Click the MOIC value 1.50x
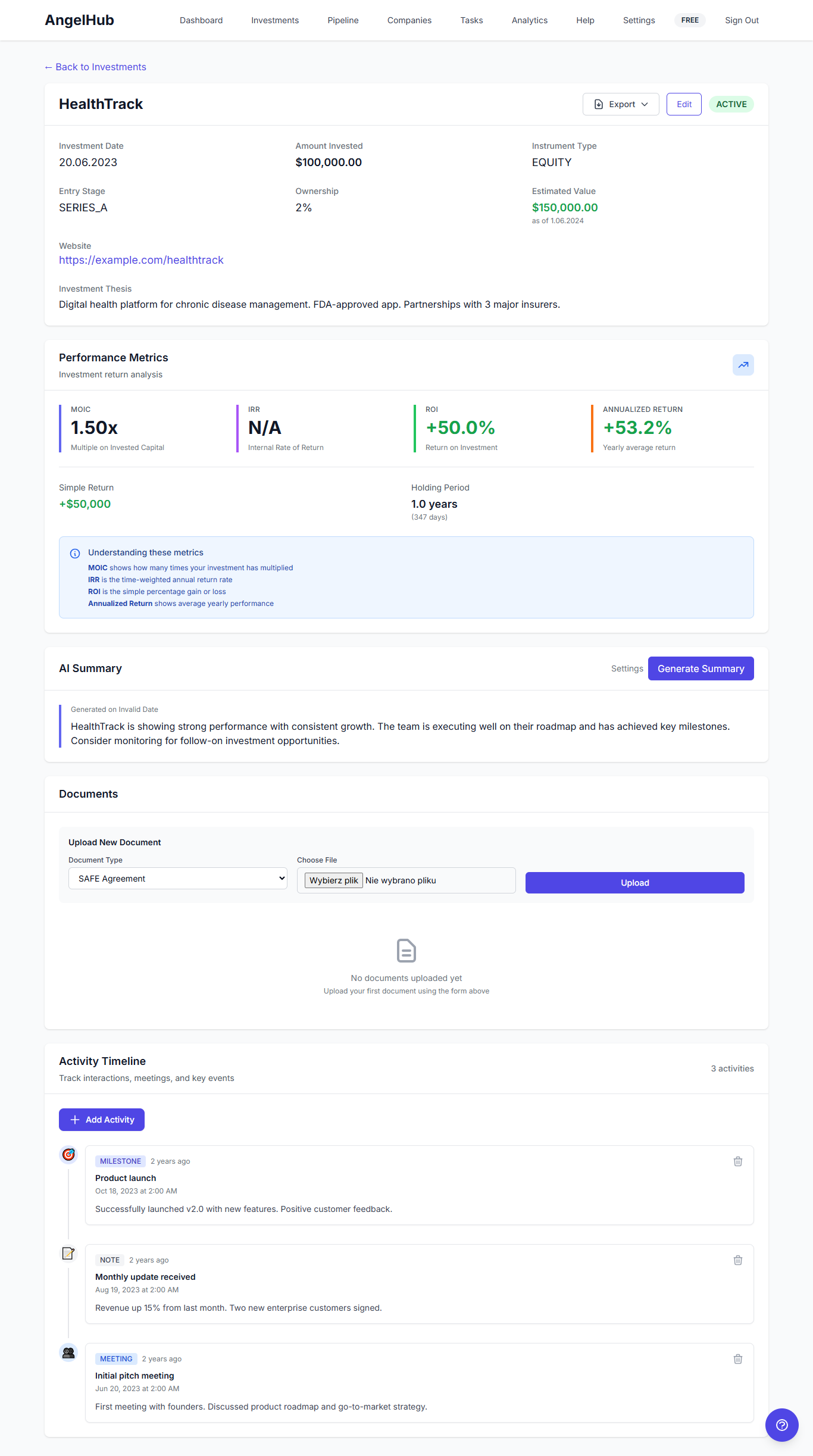Viewport: 813px width, 1456px height. click(x=94, y=427)
